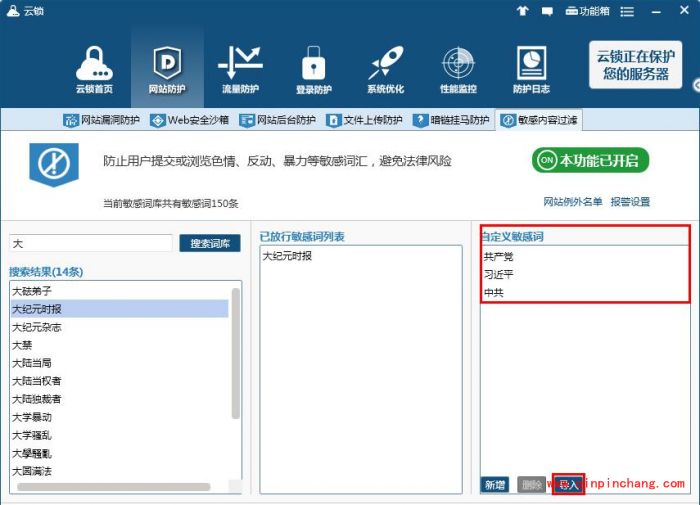Open the 防护日志 report icon
Viewport: 700px width, 505px height.
click(x=531, y=70)
